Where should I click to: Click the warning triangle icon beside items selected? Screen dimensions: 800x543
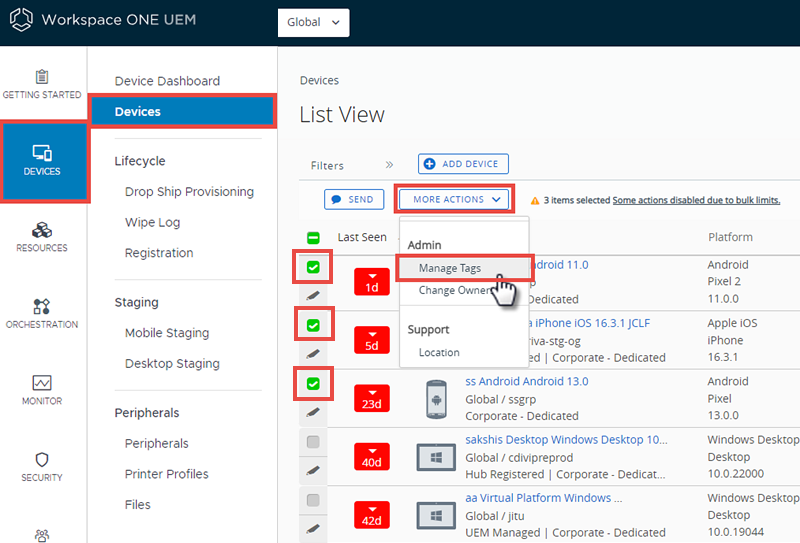tap(535, 201)
